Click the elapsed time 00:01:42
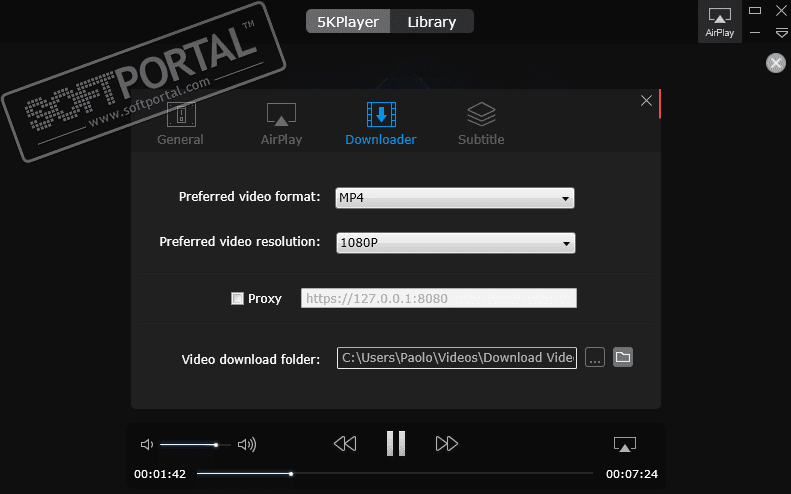Screen dimensions: 791x494 (x=160, y=474)
